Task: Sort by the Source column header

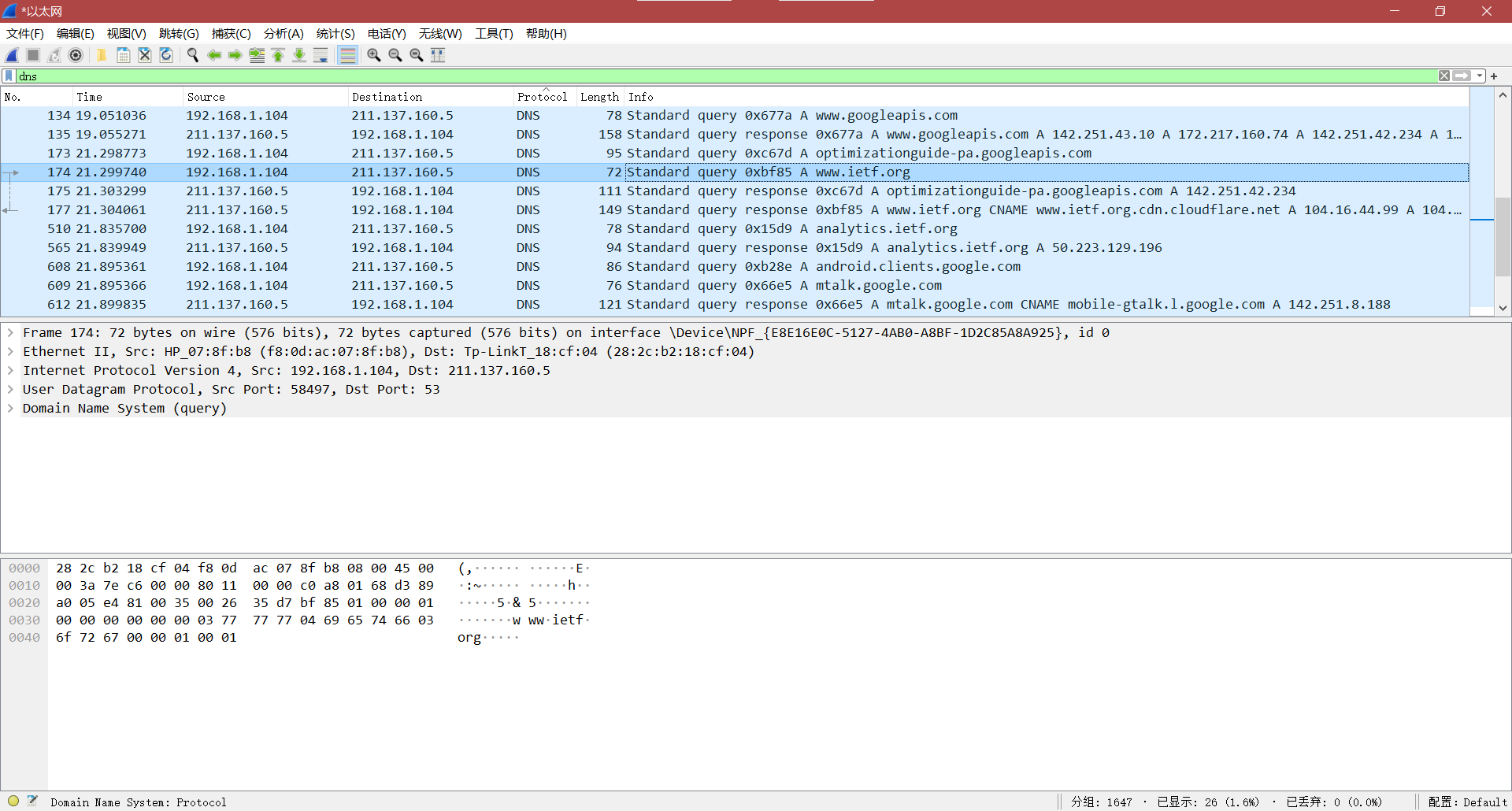Action: click(x=265, y=97)
